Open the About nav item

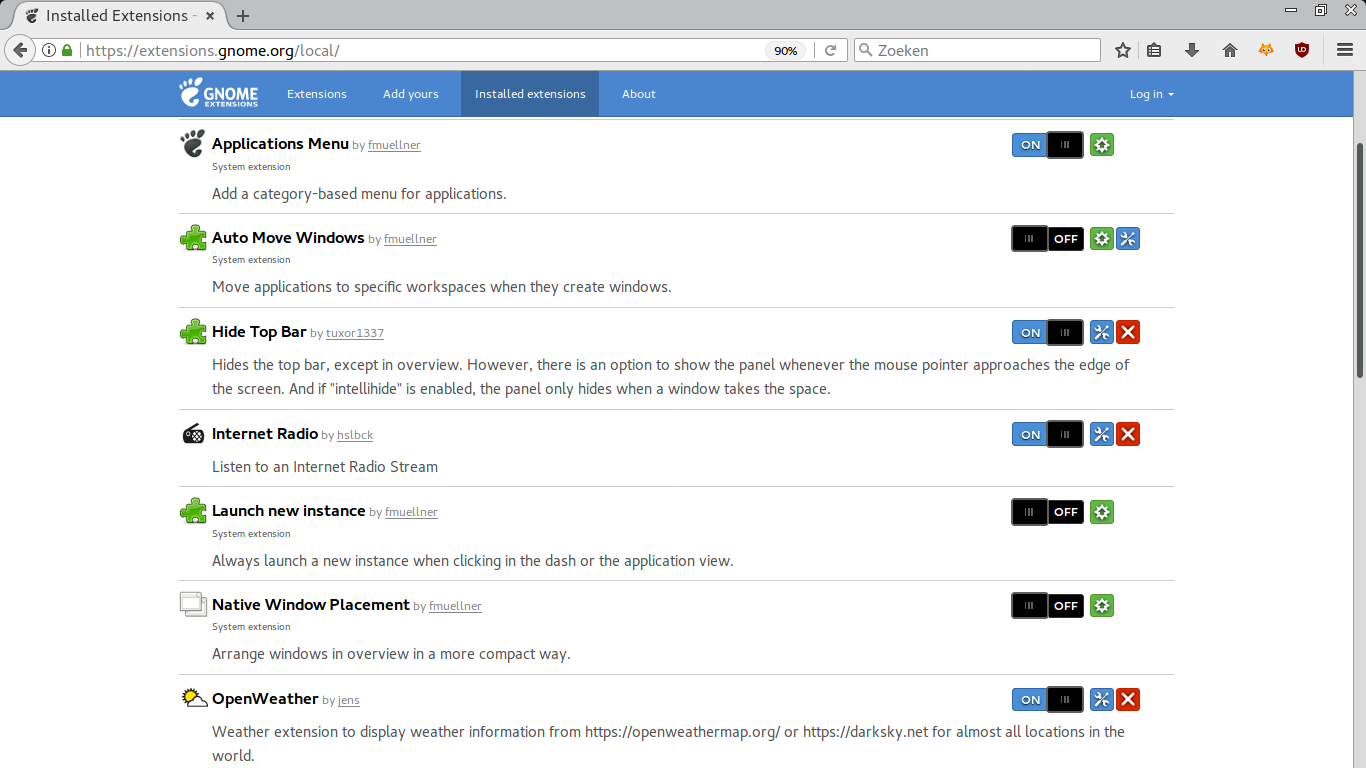[639, 94]
